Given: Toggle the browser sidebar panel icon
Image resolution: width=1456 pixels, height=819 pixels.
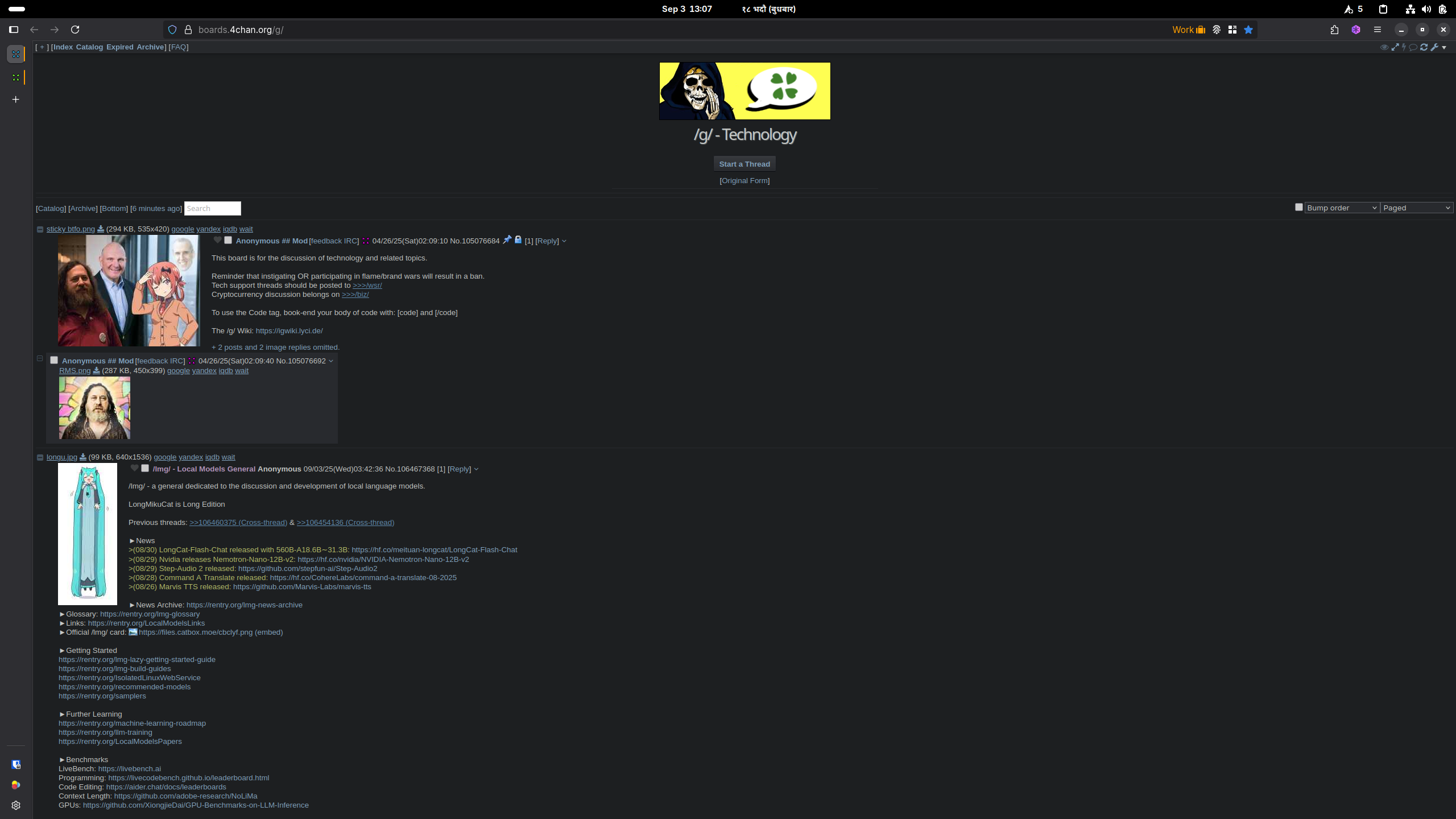Looking at the screenshot, I should tap(14, 30).
